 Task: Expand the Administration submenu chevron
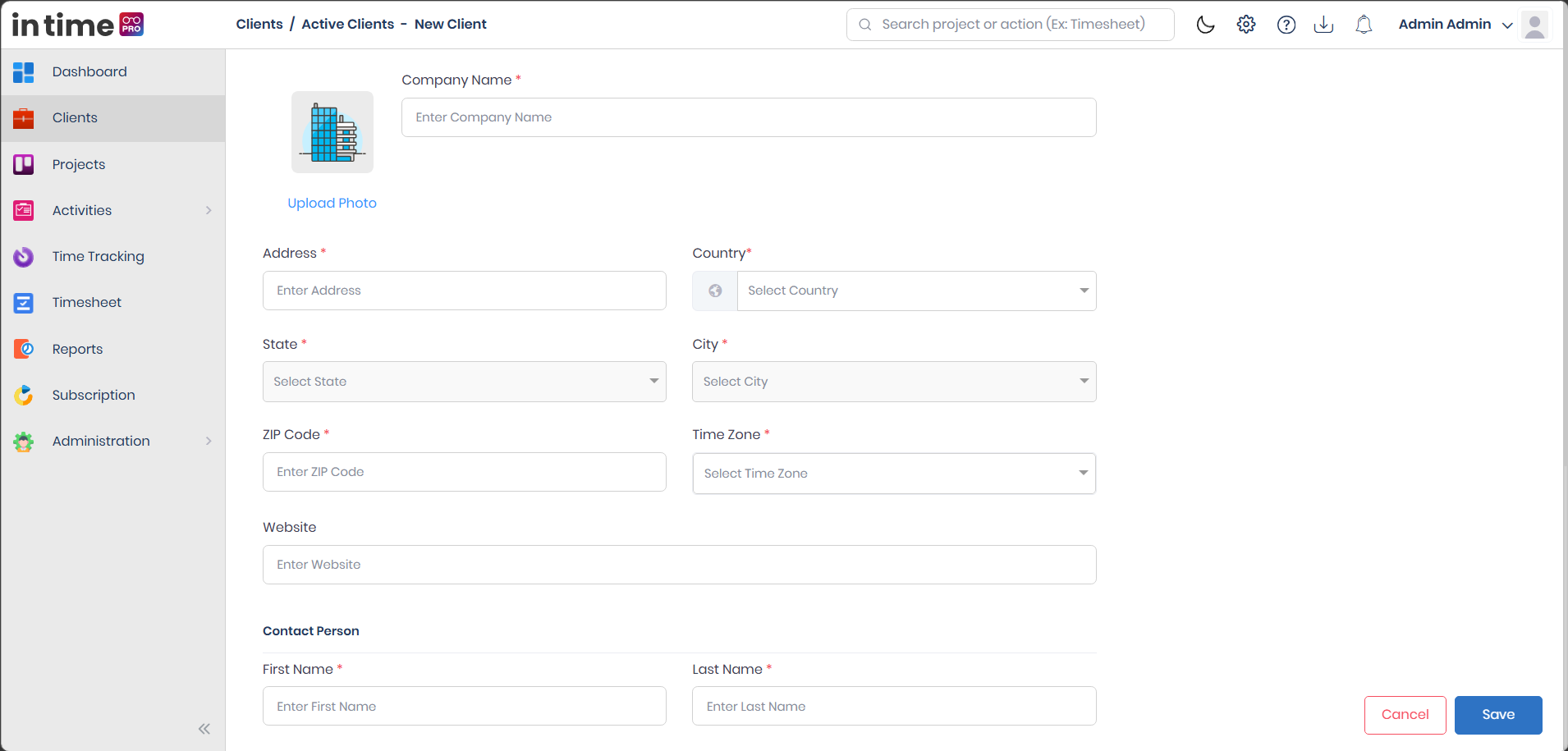tap(209, 441)
